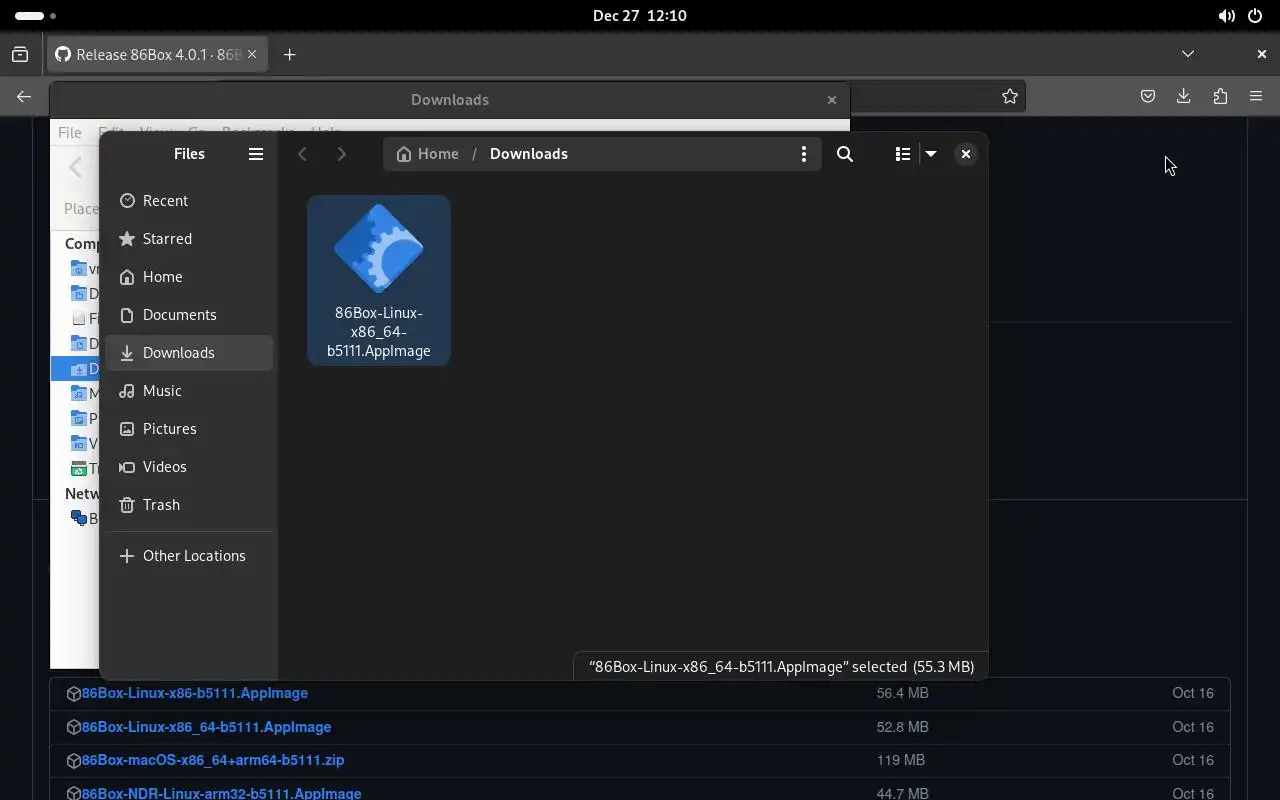Image resolution: width=1280 pixels, height=800 pixels.
Task: Open Videos in the Files sidebar
Action: coord(189,467)
